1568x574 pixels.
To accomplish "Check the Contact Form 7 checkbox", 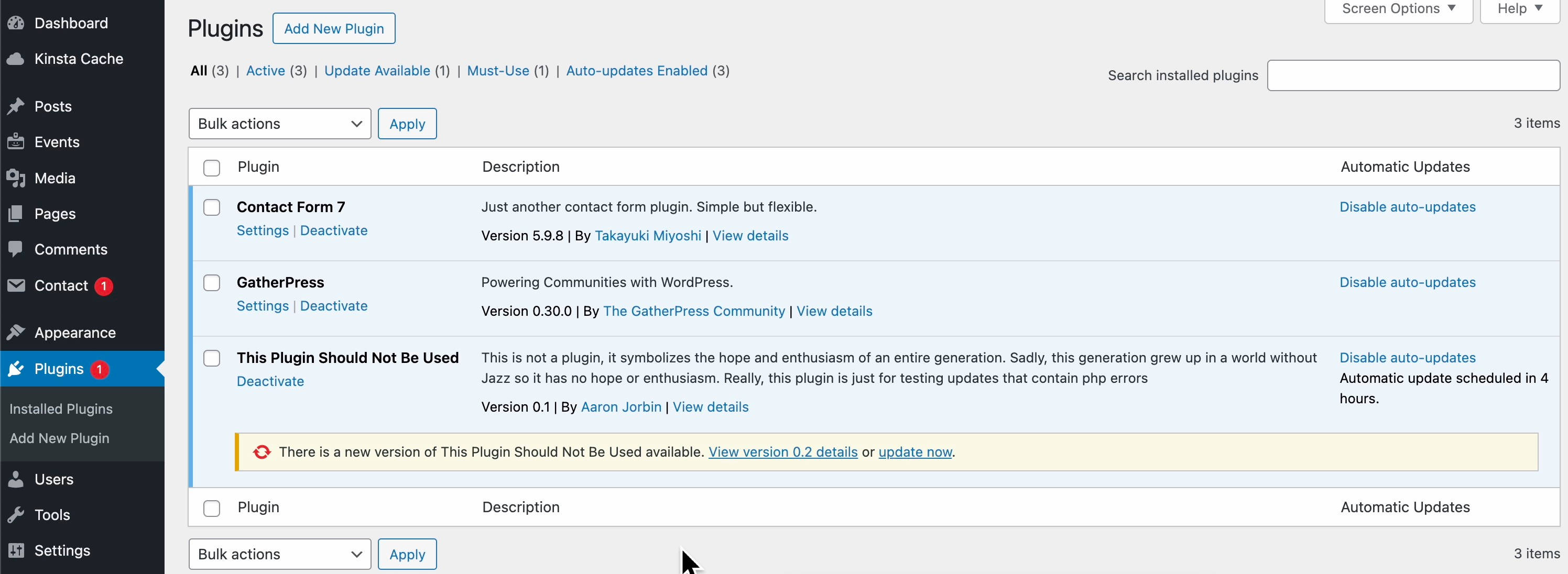I will (211, 207).
